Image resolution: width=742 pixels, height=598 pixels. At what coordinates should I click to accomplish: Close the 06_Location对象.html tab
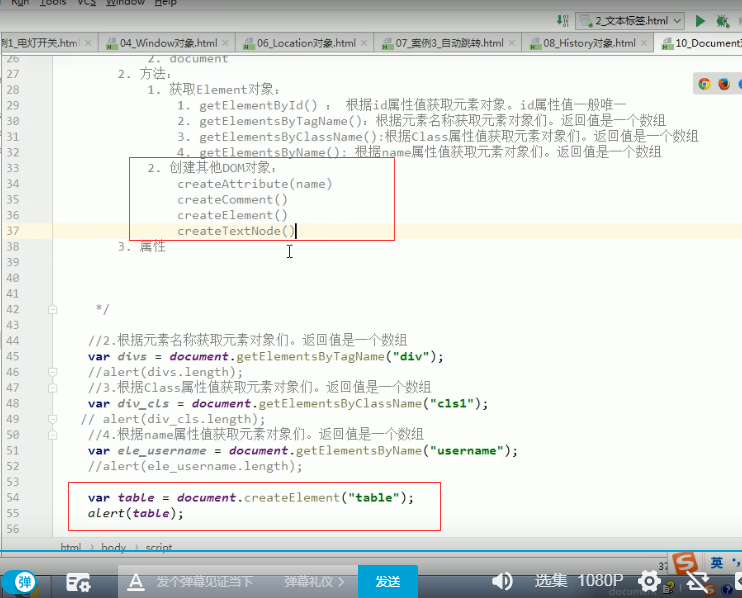click(x=363, y=43)
